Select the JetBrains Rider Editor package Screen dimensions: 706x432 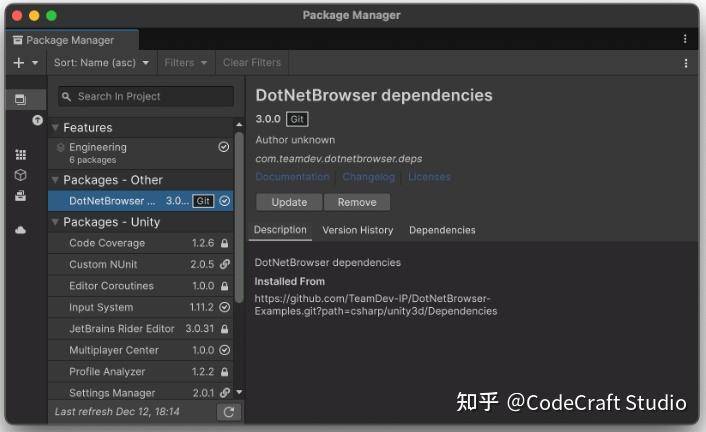pos(140,329)
